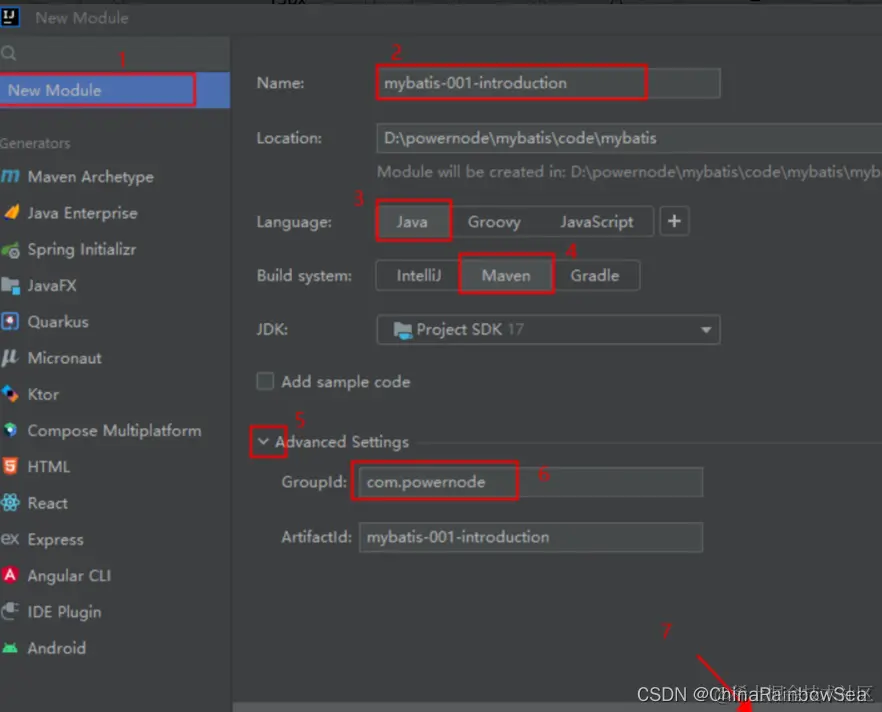Select New Module in the left list
Screen dimensions: 882x712
coord(115,90)
